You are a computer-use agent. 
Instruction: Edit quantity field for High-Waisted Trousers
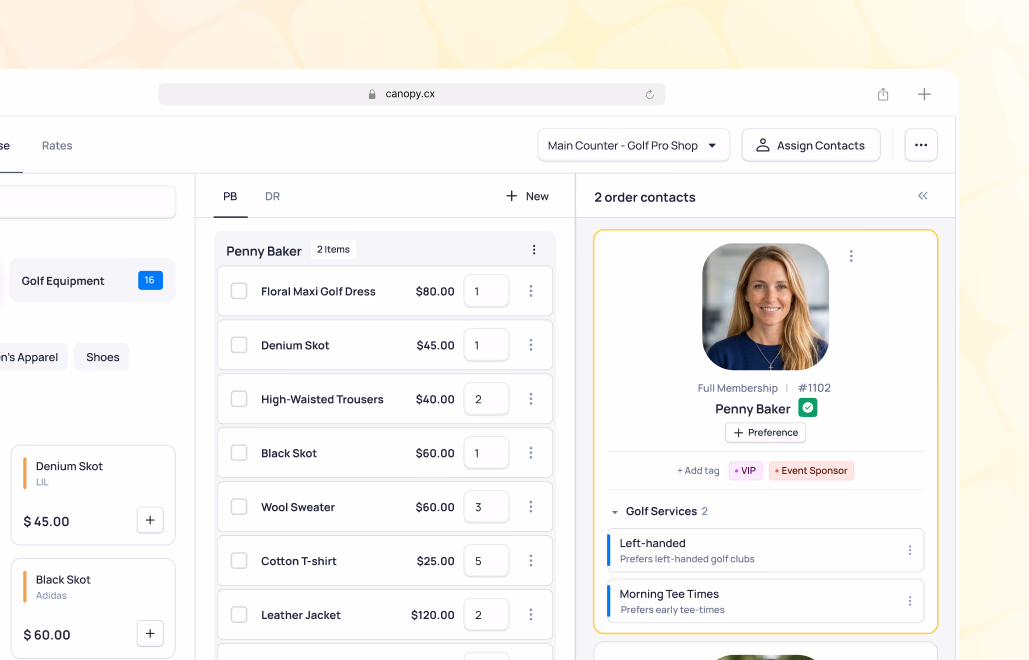[486, 399]
